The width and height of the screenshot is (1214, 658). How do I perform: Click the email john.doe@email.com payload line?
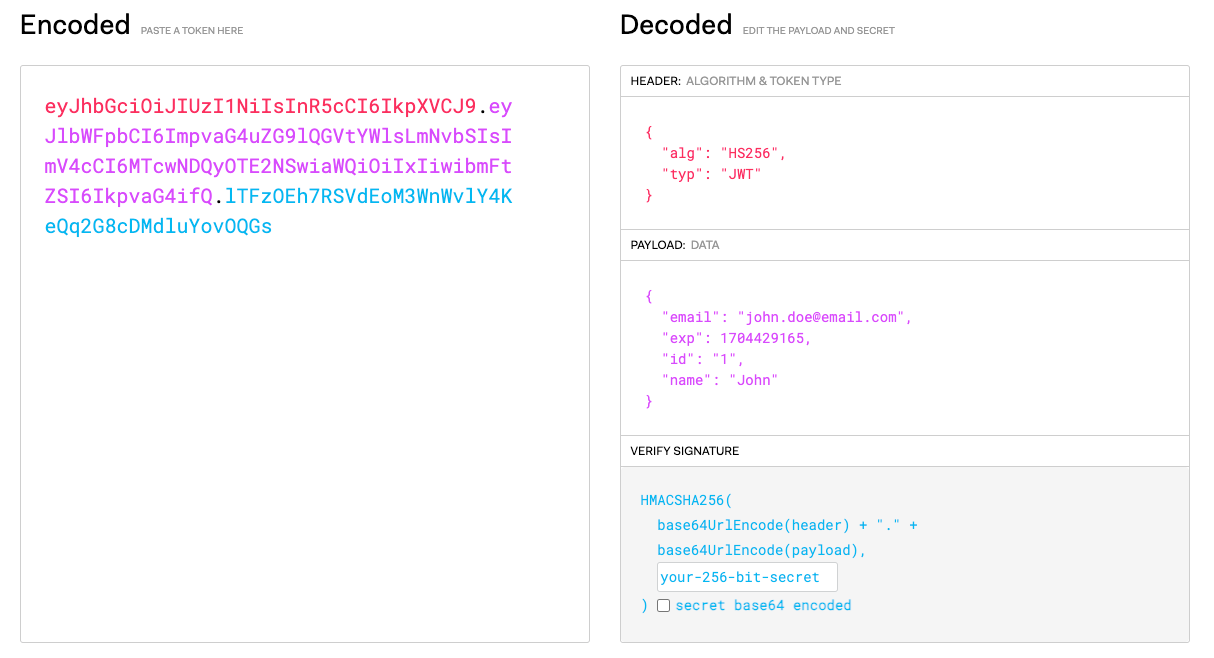click(x=788, y=317)
